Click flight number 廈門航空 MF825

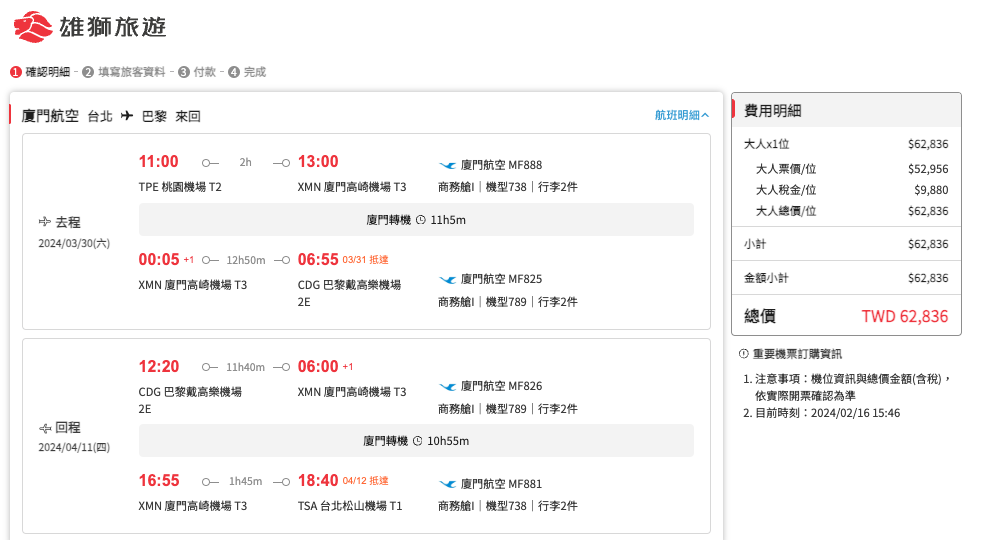click(501, 279)
